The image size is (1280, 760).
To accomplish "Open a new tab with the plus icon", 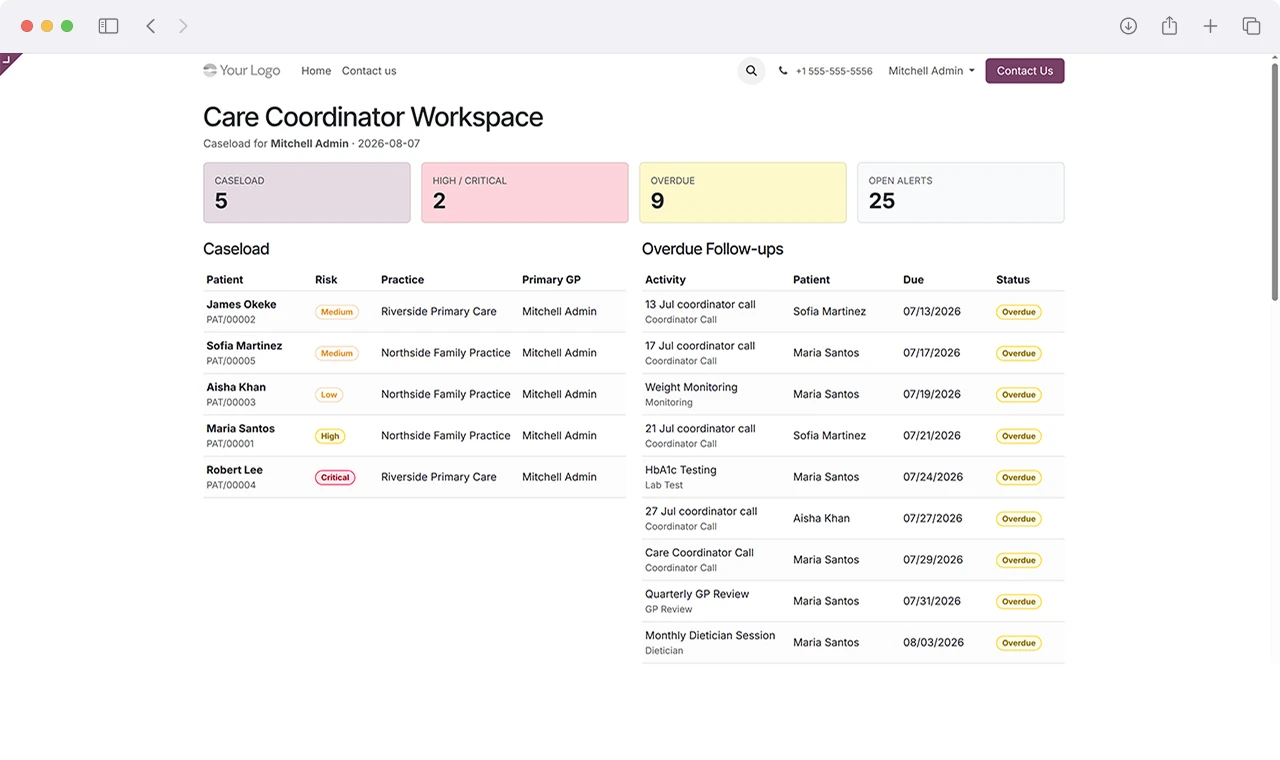I will [1210, 26].
